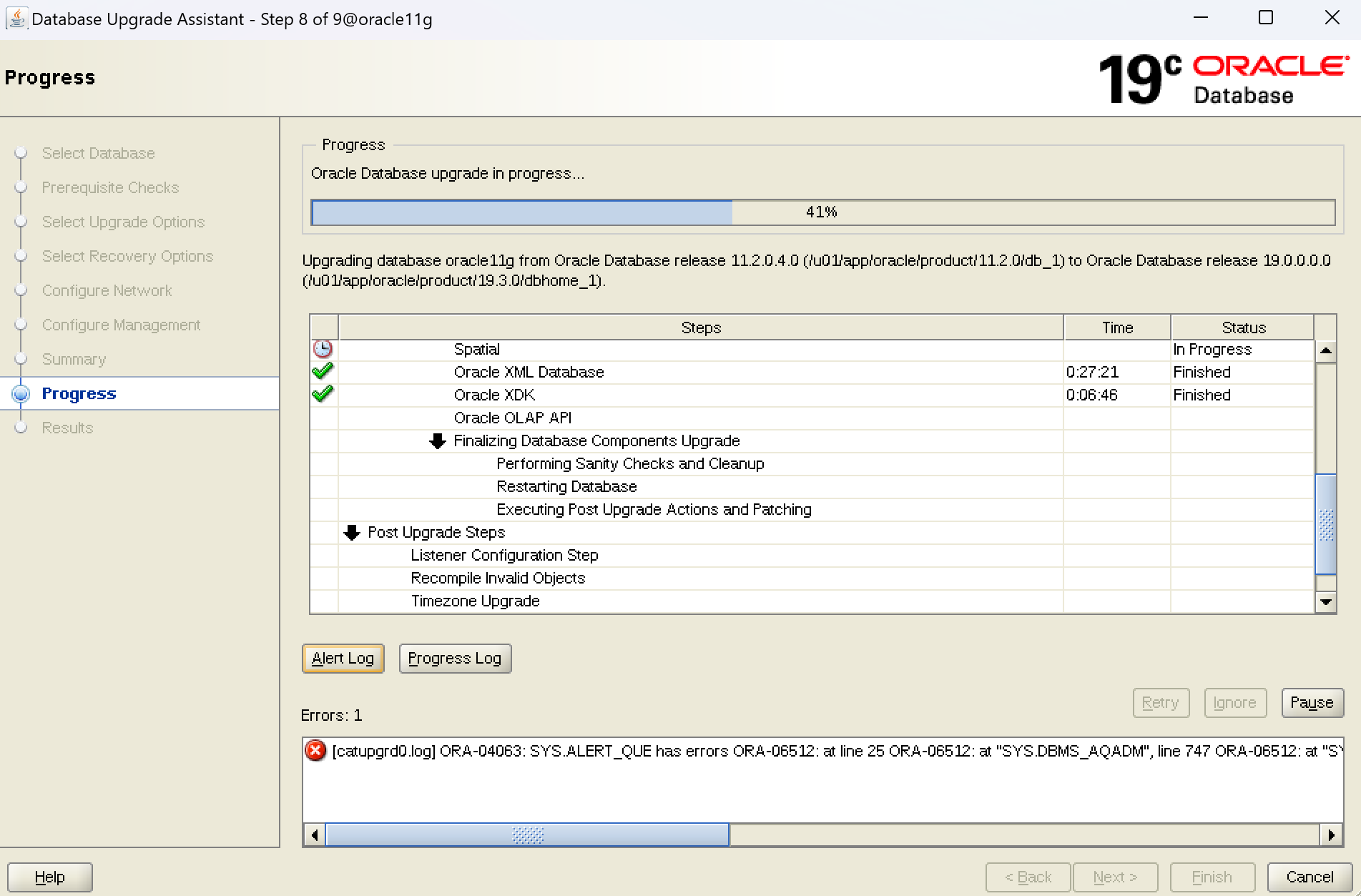1361x896 pixels.
Task: Open the Alert Log
Action: tap(343, 659)
